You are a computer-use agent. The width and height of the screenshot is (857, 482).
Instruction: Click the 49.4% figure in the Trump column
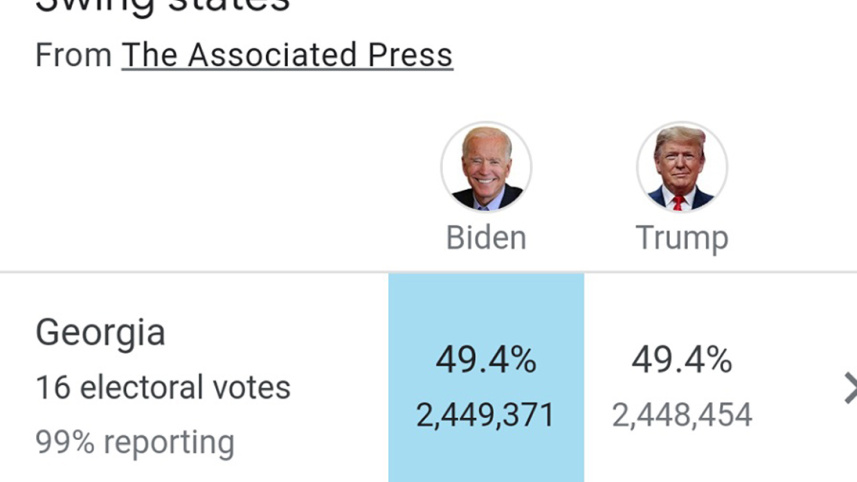tap(682, 360)
